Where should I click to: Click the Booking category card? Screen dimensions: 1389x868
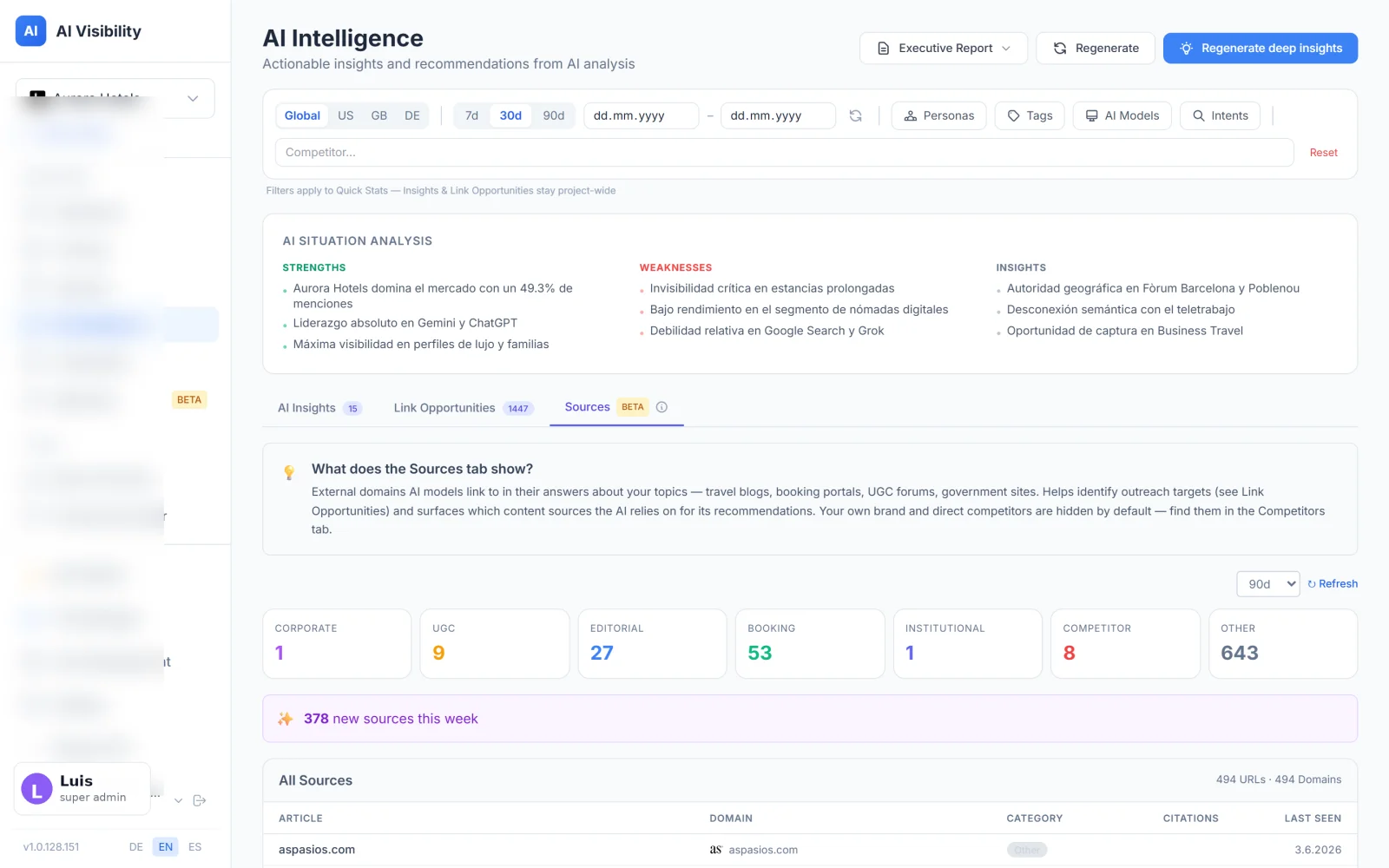[810, 643]
